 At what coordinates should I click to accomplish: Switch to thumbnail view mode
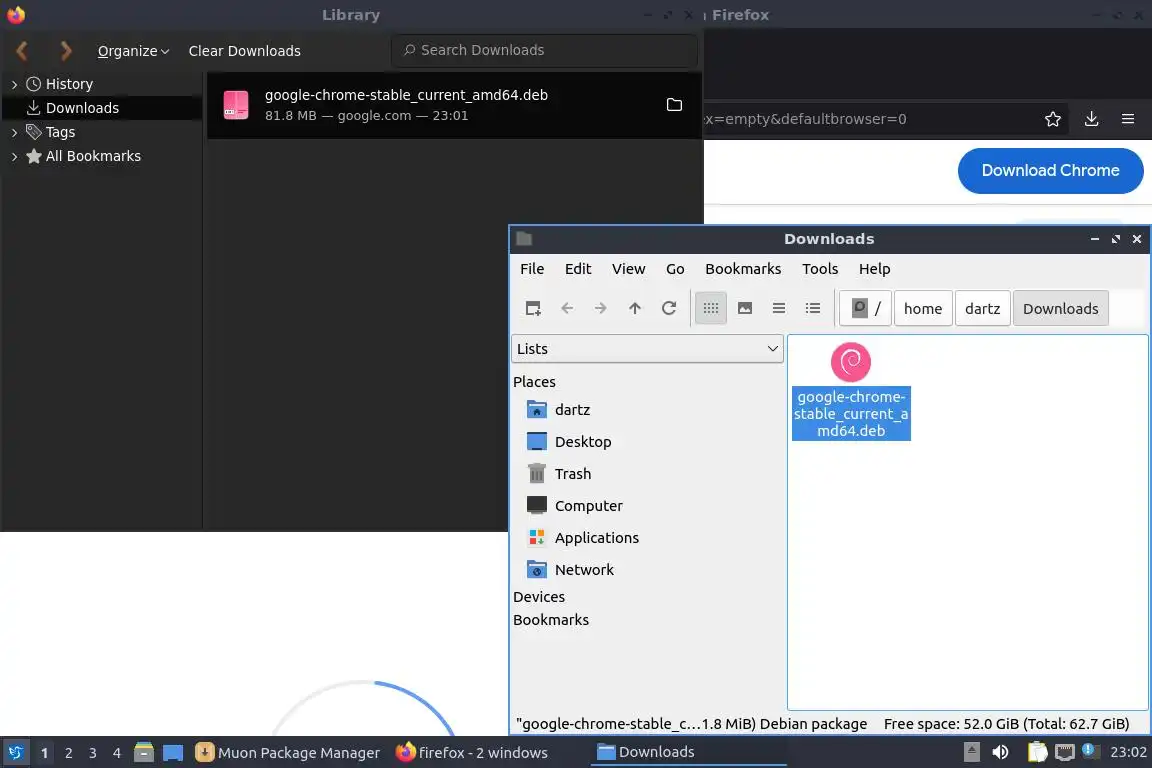pos(745,309)
